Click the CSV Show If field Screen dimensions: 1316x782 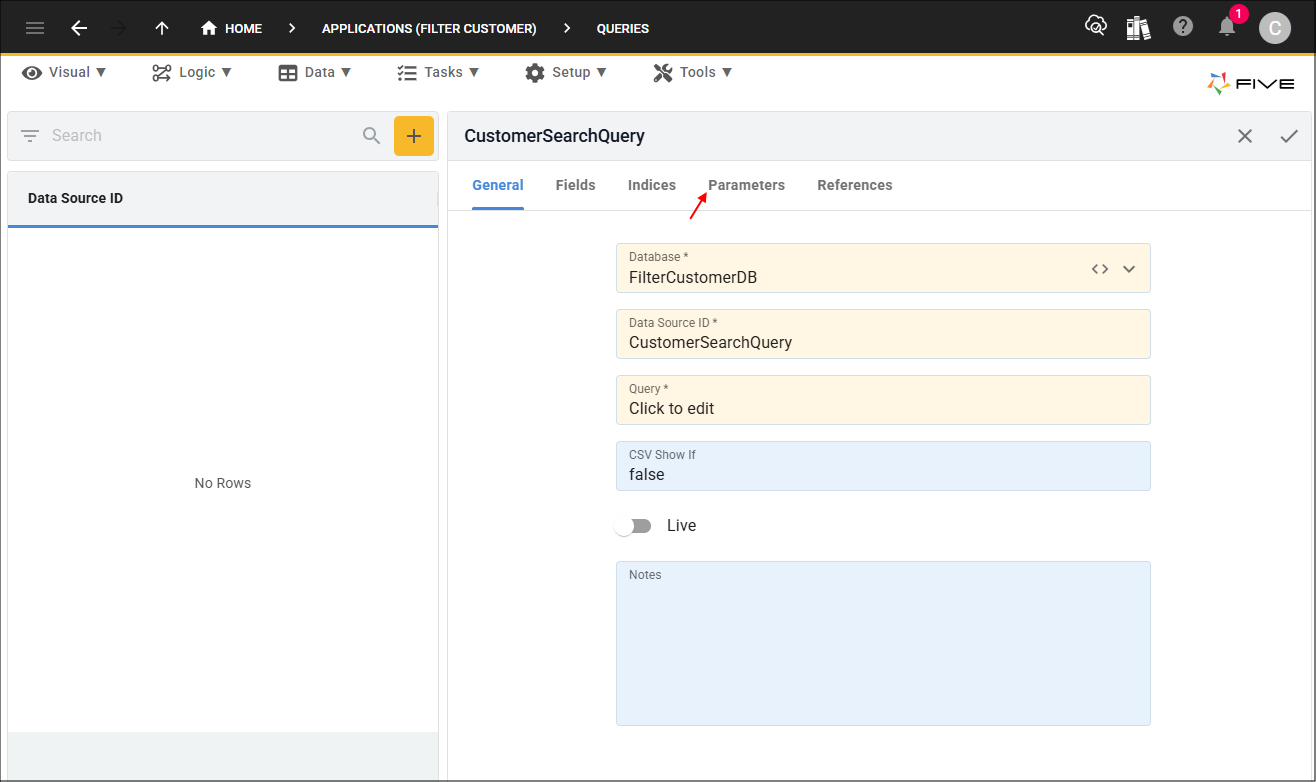coord(883,466)
